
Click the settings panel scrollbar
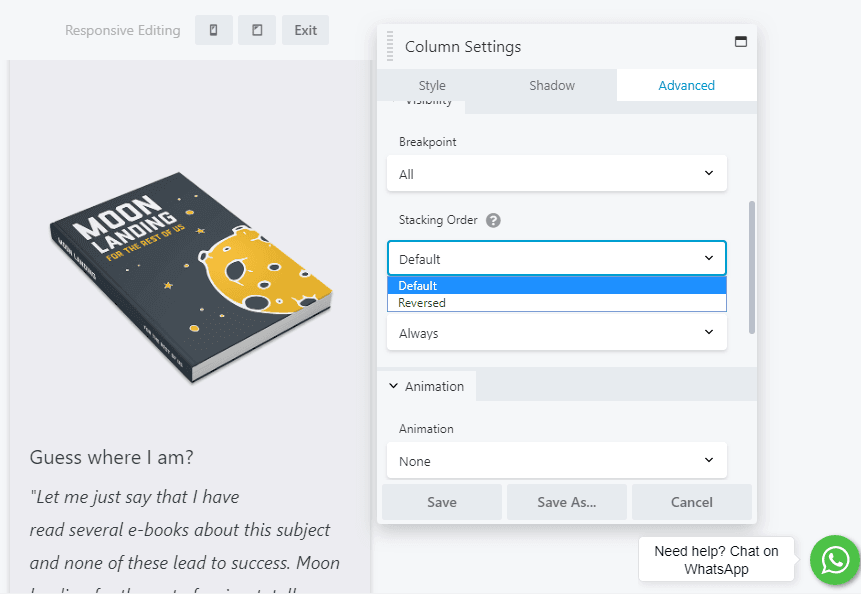tap(752, 267)
